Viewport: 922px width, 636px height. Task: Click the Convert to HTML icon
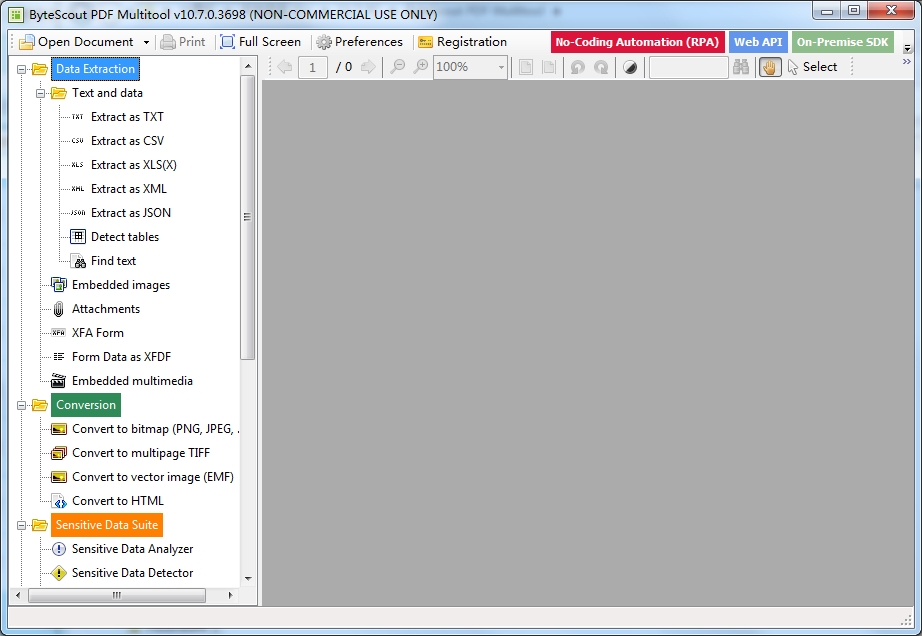[59, 501]
